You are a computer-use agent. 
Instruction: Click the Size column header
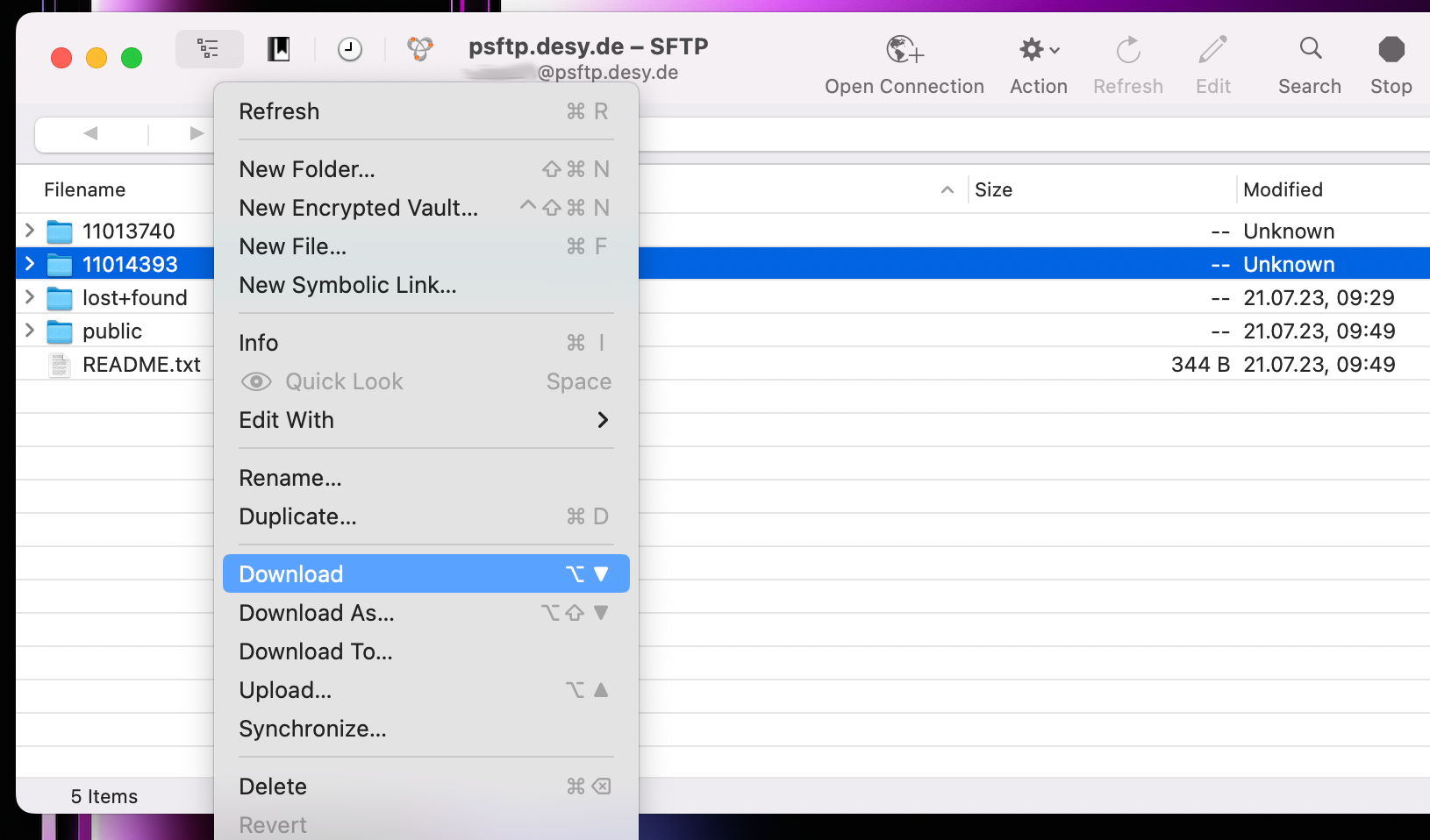pyautogui.click(x=993, y=190)
